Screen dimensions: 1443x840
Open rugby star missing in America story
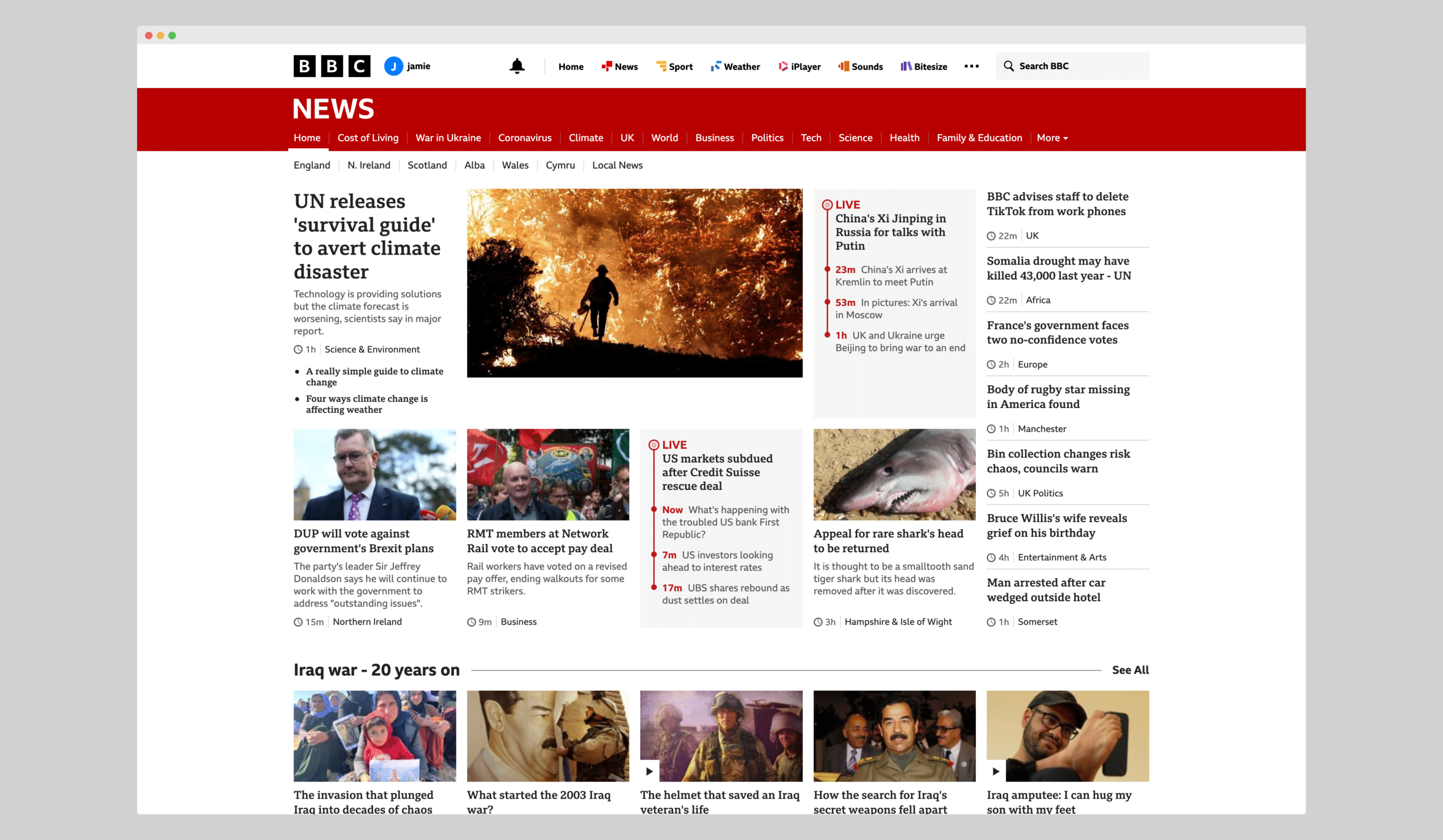point(1057,397)
